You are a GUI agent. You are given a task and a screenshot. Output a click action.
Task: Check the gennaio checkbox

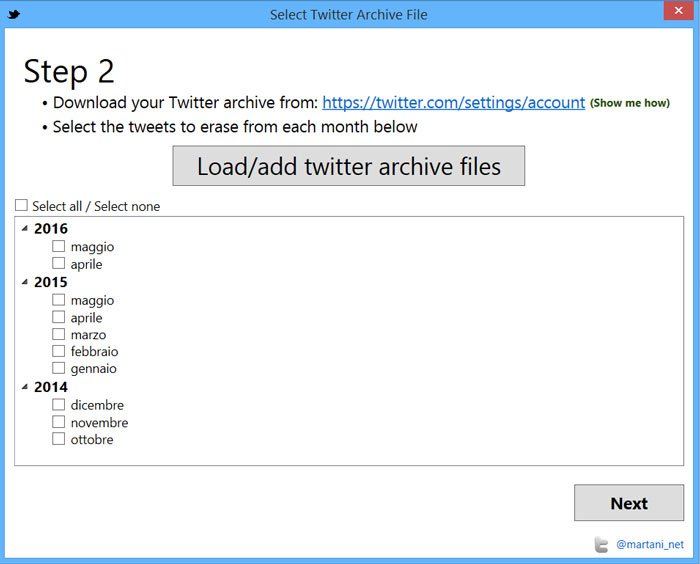tap(58, 368)
